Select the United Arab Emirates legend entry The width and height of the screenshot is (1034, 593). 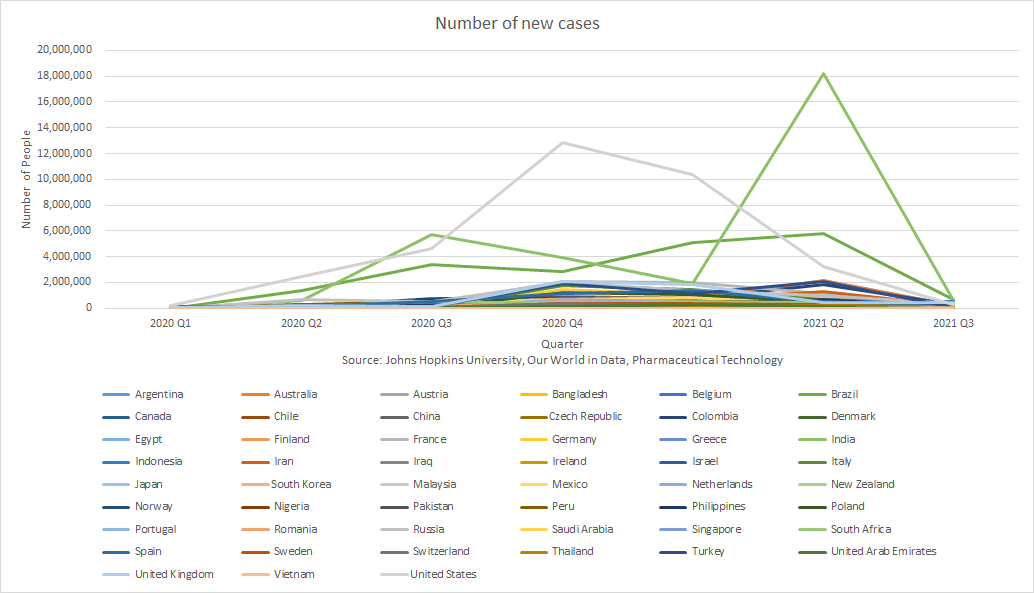point(883,551)
